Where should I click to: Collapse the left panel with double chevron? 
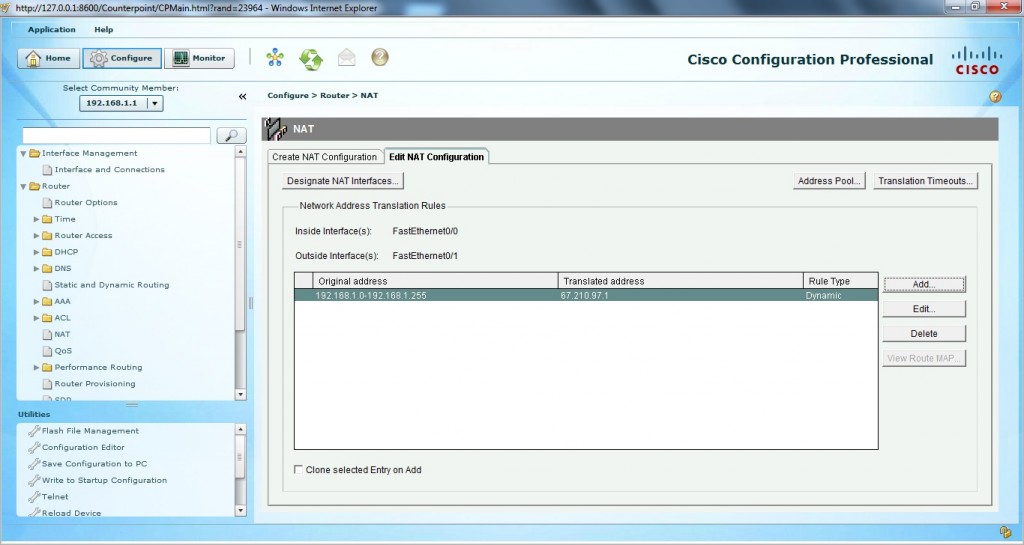click(242, 97)
